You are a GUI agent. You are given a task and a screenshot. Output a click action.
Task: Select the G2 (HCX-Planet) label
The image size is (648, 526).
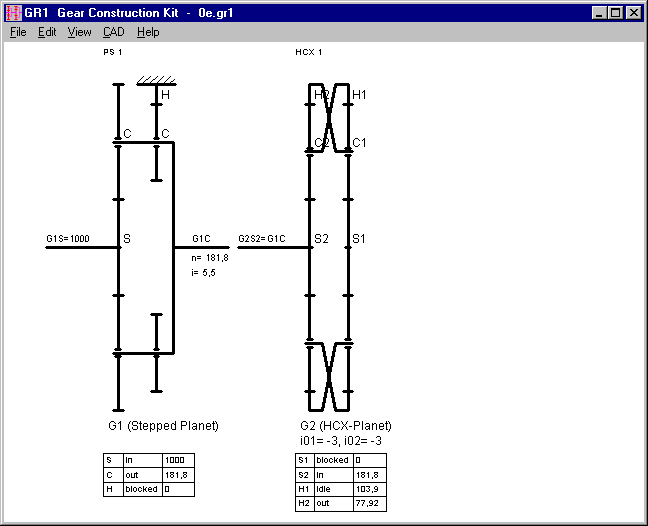point(346,426)
